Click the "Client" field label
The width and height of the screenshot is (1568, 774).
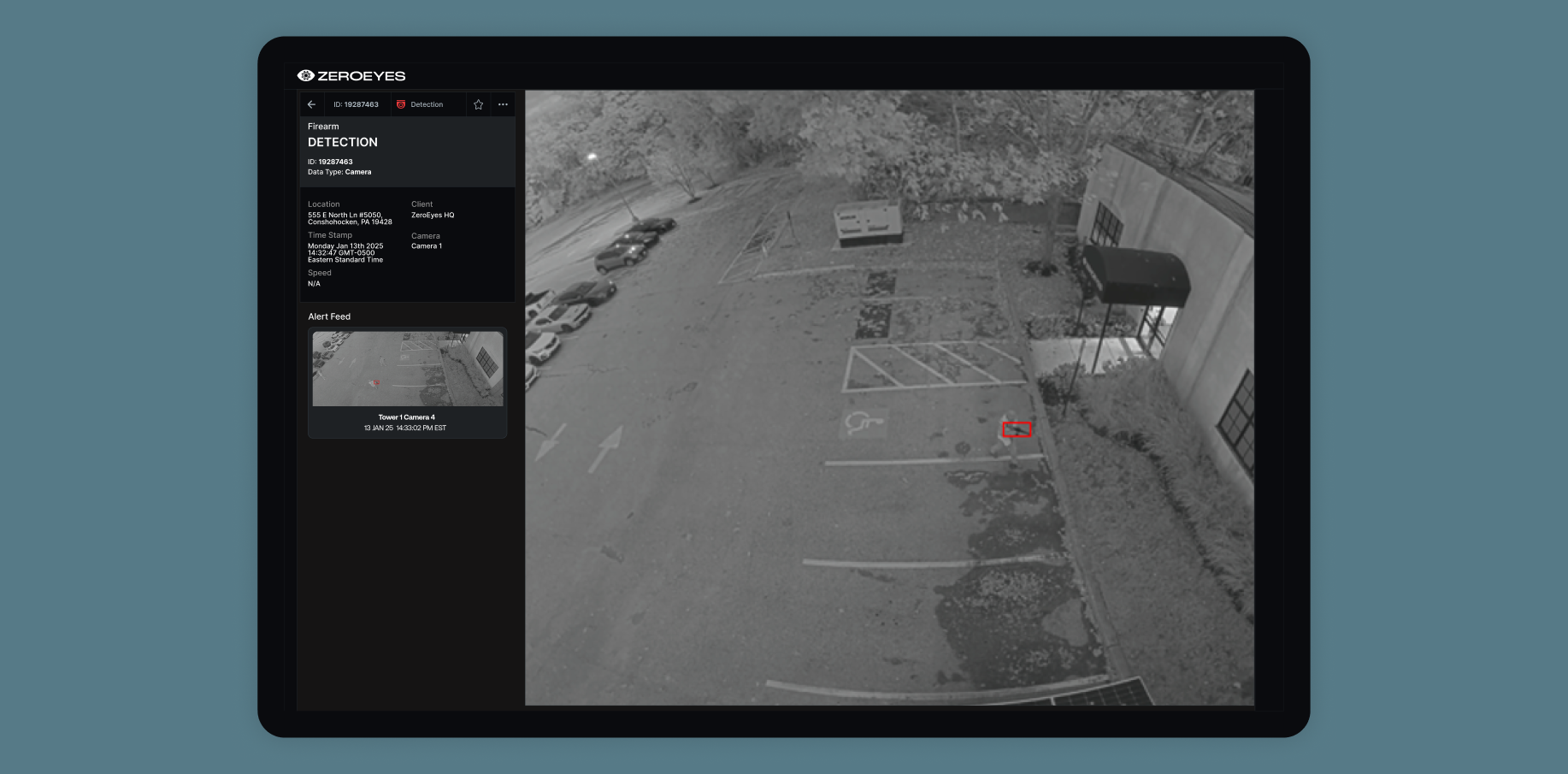(x=422, y=204)
